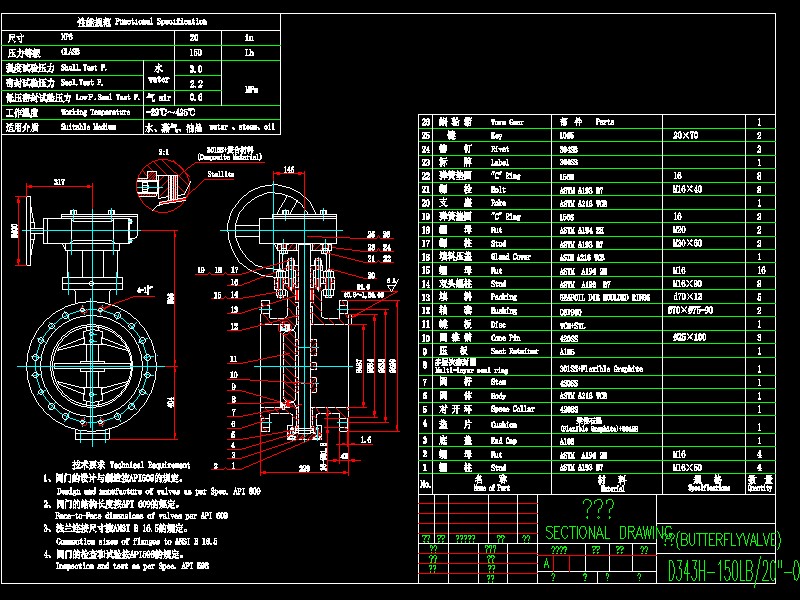Viewport: 800px width, 600px height.
Task: Click 'Suitable Medium' in the specification table
Action: [x=88, y=127]
